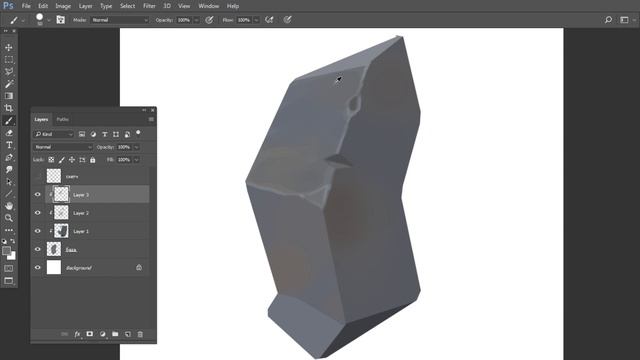Viewport: 640px width, 360px height.
Task: Open the Filter menu
Action: pyautogui.click(x=149, y=6)
